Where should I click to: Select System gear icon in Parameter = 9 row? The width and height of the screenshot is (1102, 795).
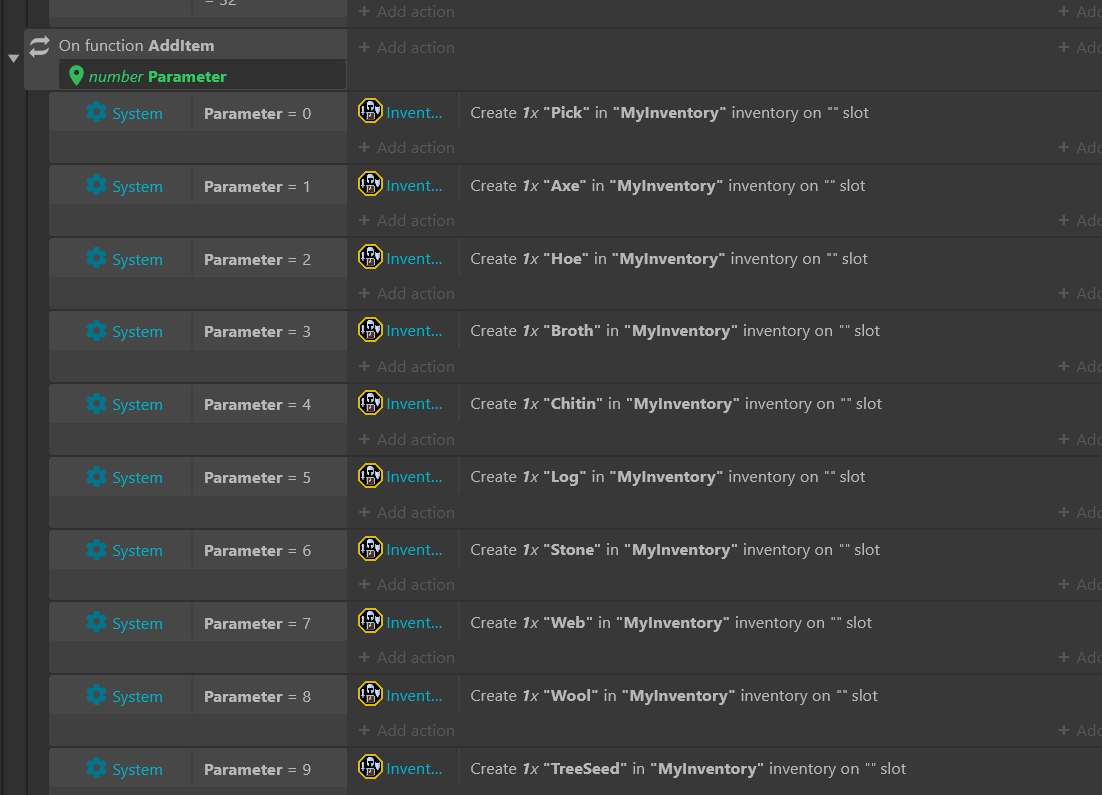(x=96, y=769)
